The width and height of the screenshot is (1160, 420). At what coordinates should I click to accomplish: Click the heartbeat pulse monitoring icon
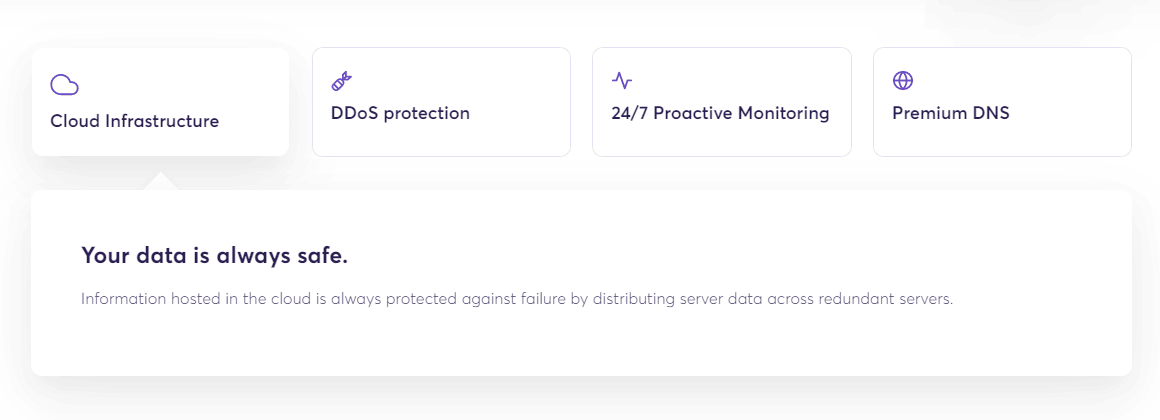(x=622, y=81)
